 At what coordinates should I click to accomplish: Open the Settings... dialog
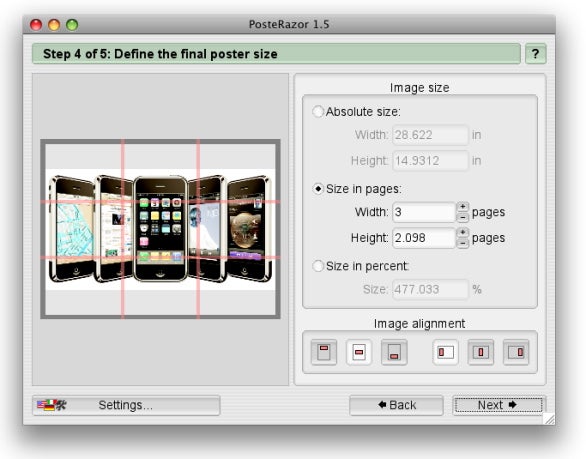tap(126, 405)
